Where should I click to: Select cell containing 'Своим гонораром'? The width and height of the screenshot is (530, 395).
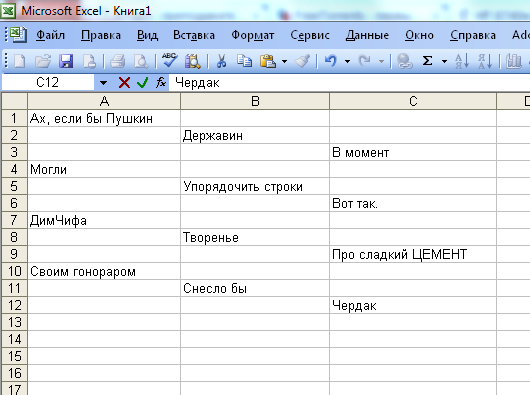point(104,271)
